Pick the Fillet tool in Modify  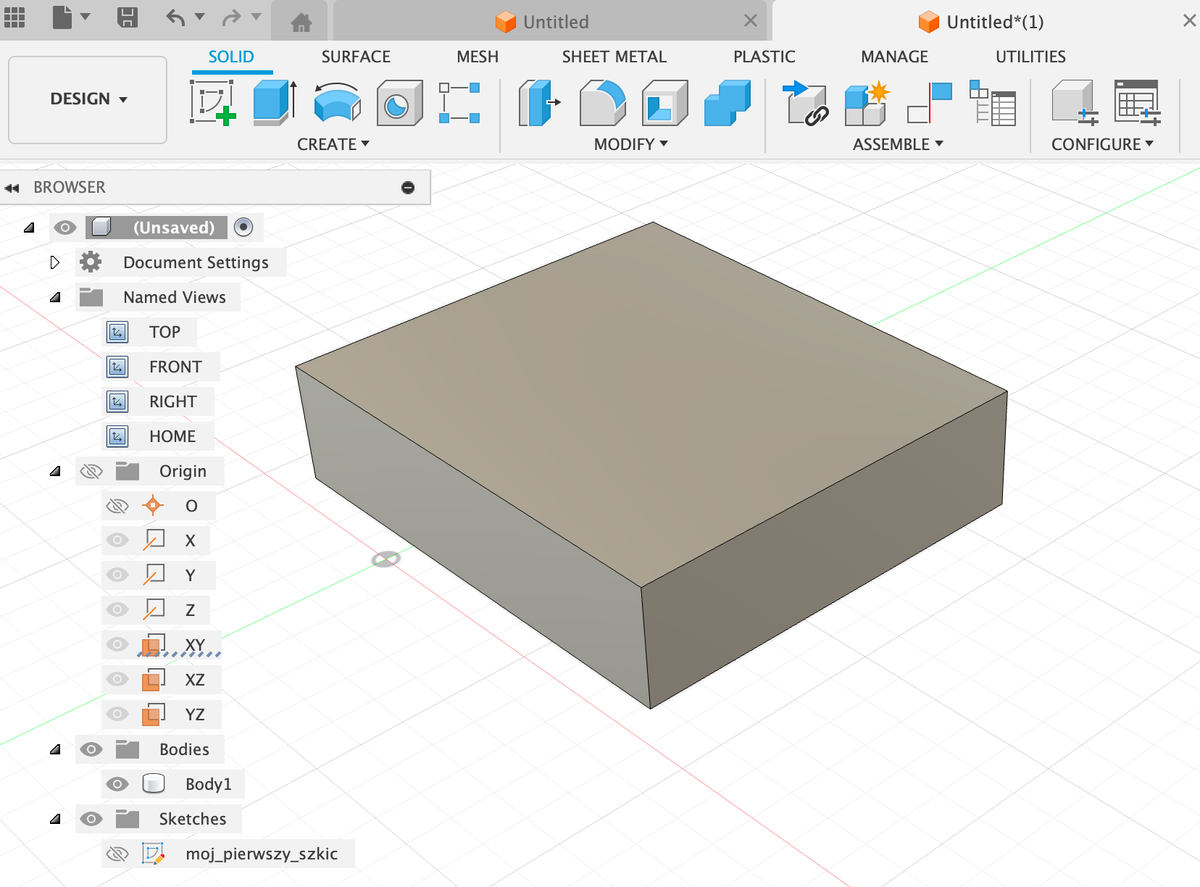(602, 103)
